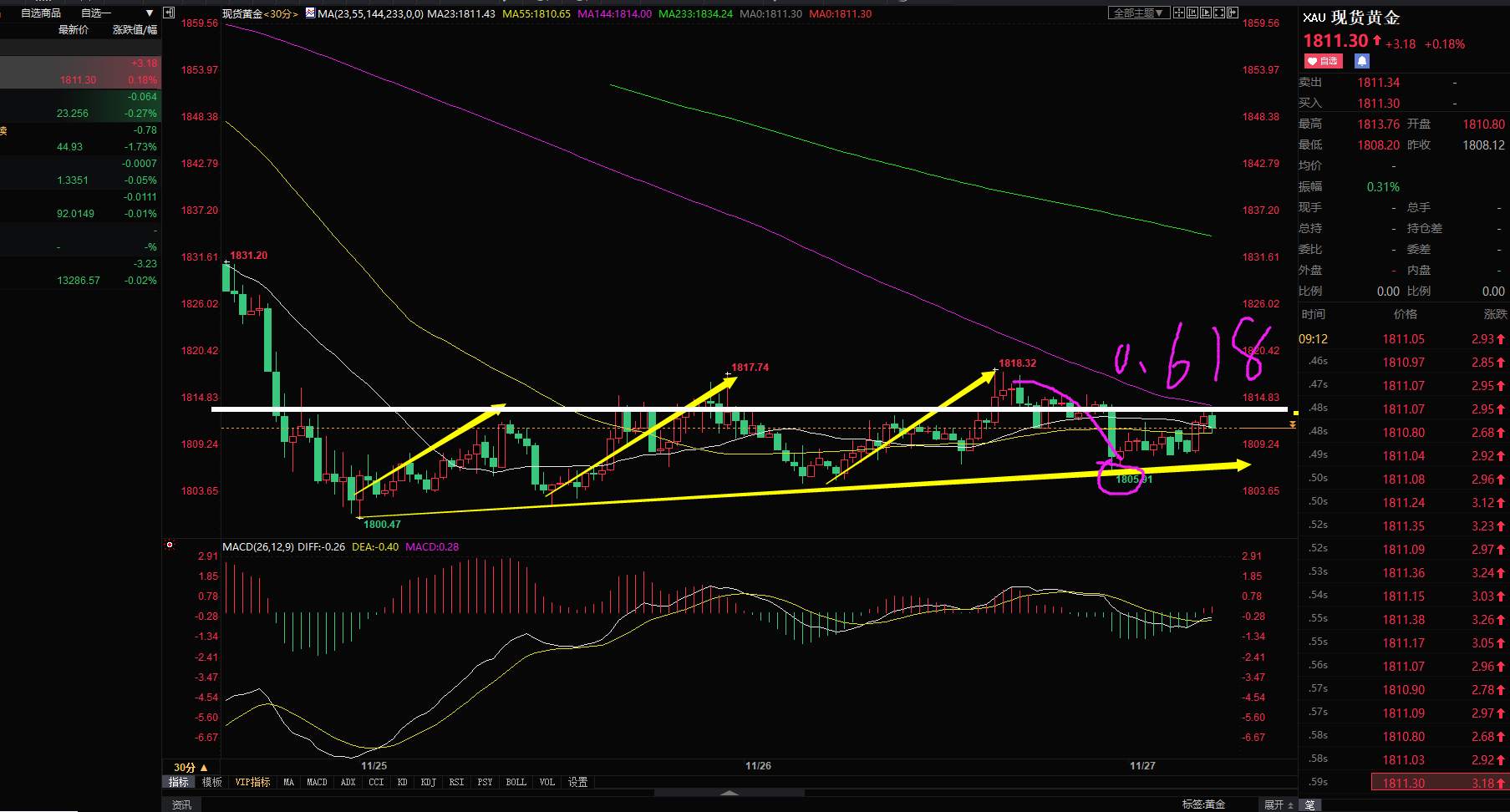Click the chart playback icon in toolbar
The width and height of the screenshot is (1510, 812).
(x=1206, y=13)
